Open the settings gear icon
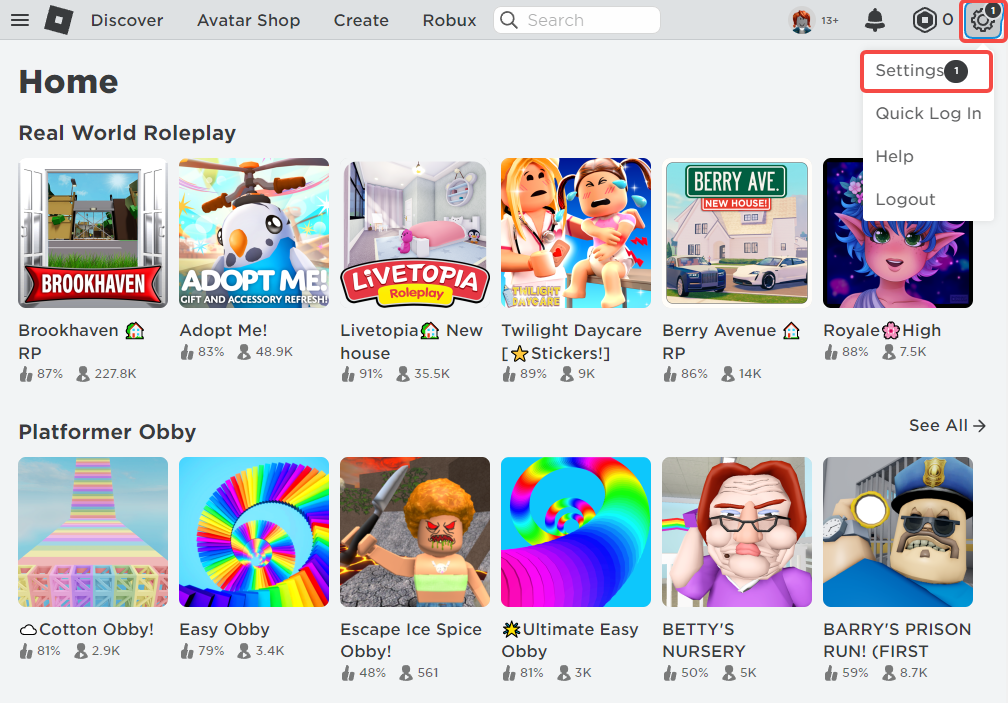1008x703 pixels. 984,21
